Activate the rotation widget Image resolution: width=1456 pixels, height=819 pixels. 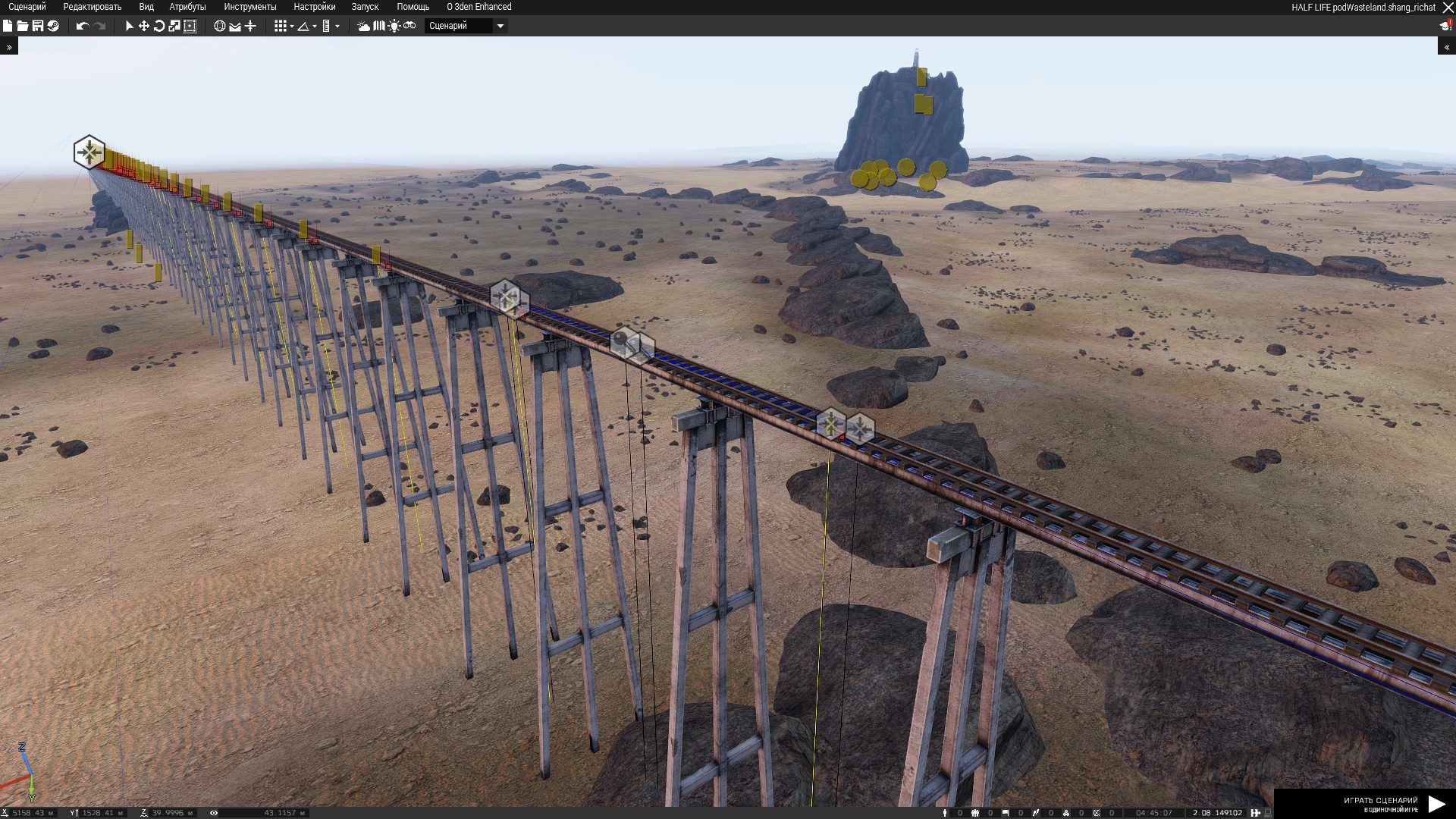pos(159,26)
